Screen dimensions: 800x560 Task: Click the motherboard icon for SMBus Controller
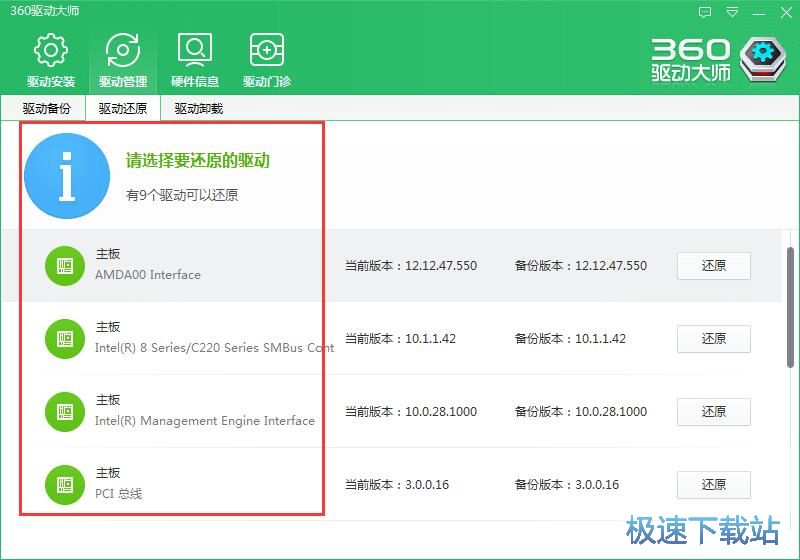tap(65, 339)
